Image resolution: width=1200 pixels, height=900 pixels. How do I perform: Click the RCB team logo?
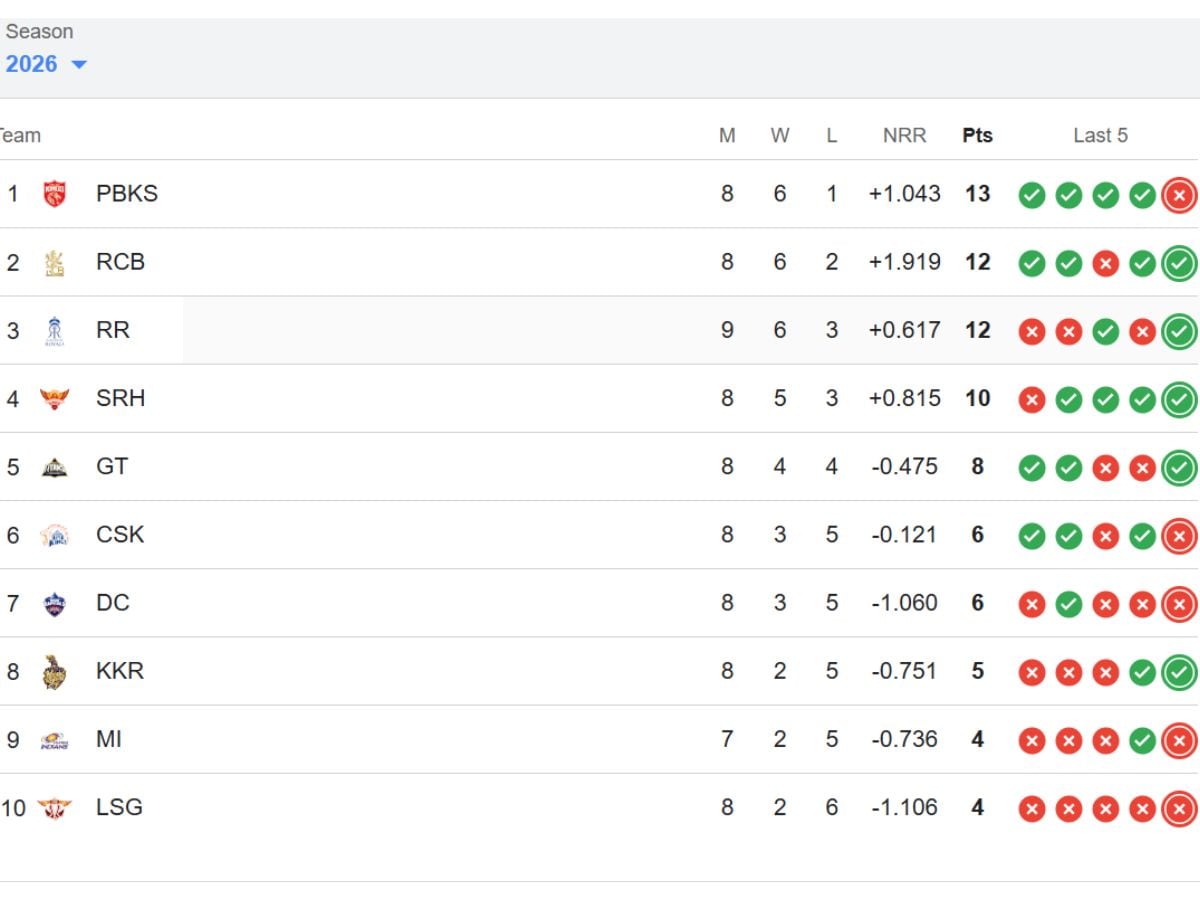[x=54, y=262]
